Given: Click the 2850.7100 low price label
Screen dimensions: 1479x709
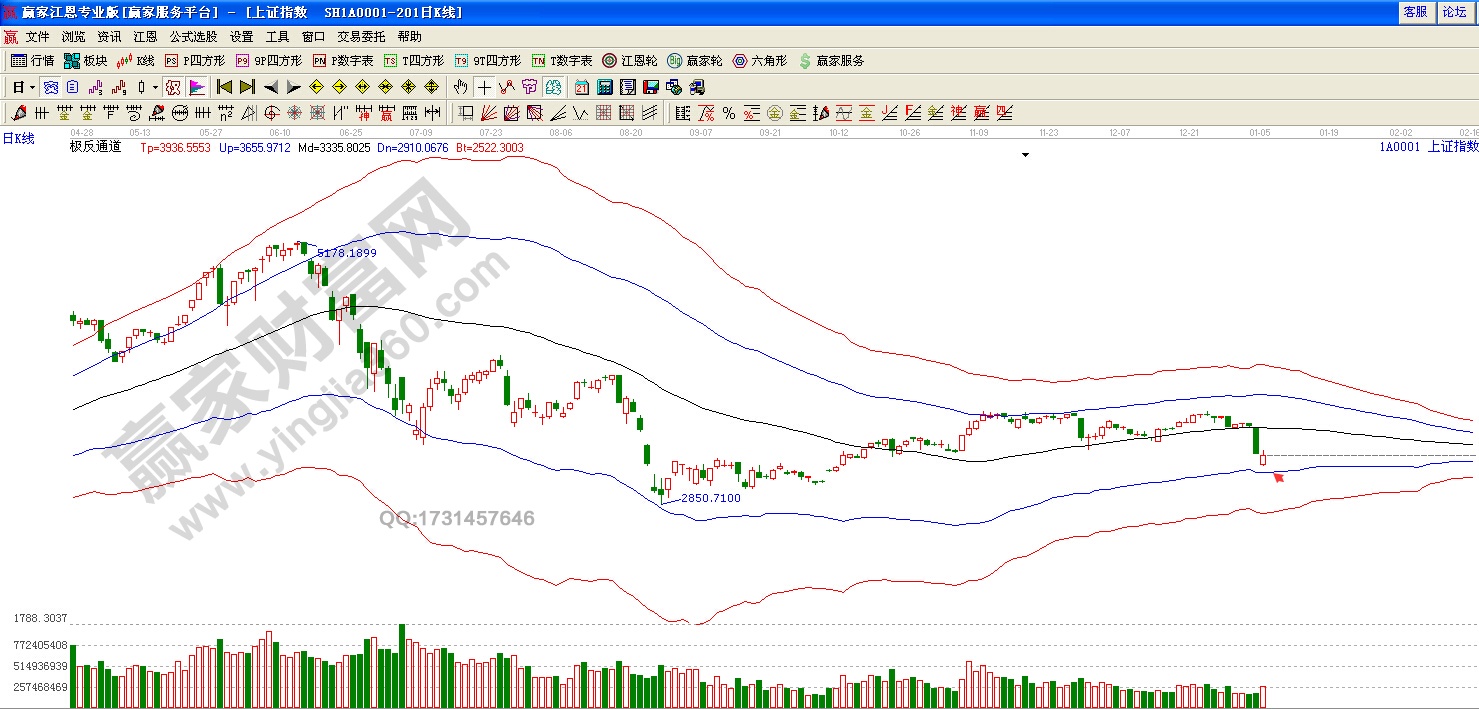Looking at the screenshot, I should [x=710, y=498].
